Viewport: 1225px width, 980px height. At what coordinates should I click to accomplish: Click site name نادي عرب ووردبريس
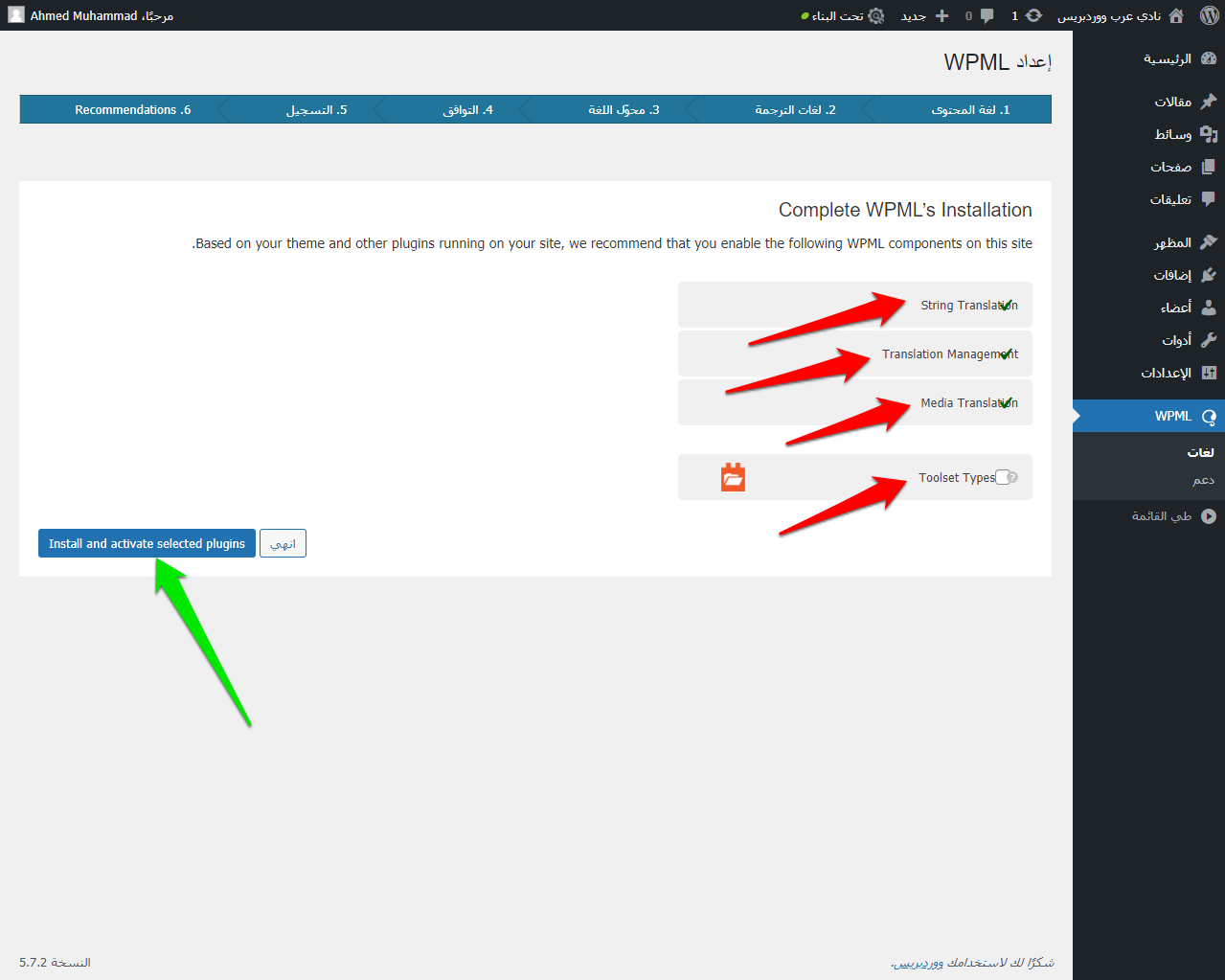pyautogui.click(x=1108, y=15)
